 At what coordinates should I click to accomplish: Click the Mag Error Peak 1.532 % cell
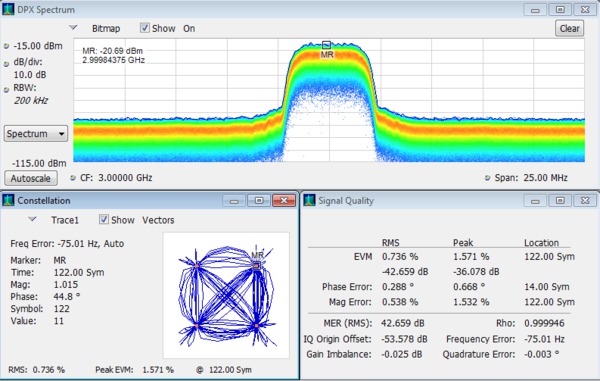coord(471,302)
